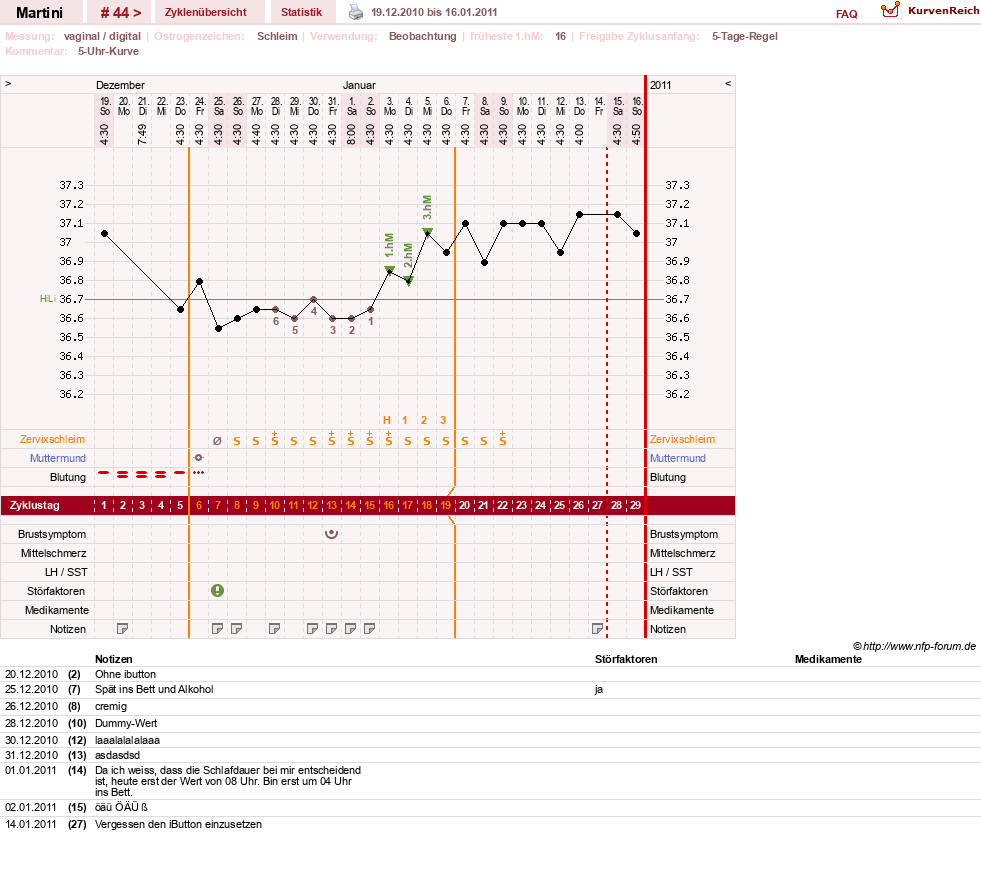Screen dimensions: 981x887
Task: Click the 7:49 measurement time on 21. Di
Action: coord(142,134)
